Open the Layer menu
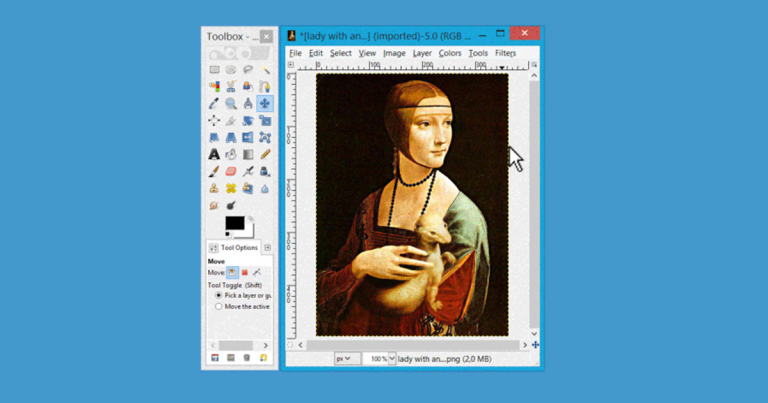Viewport: 768px width, 403px height. pyautogui.click(x=422, y=53)
